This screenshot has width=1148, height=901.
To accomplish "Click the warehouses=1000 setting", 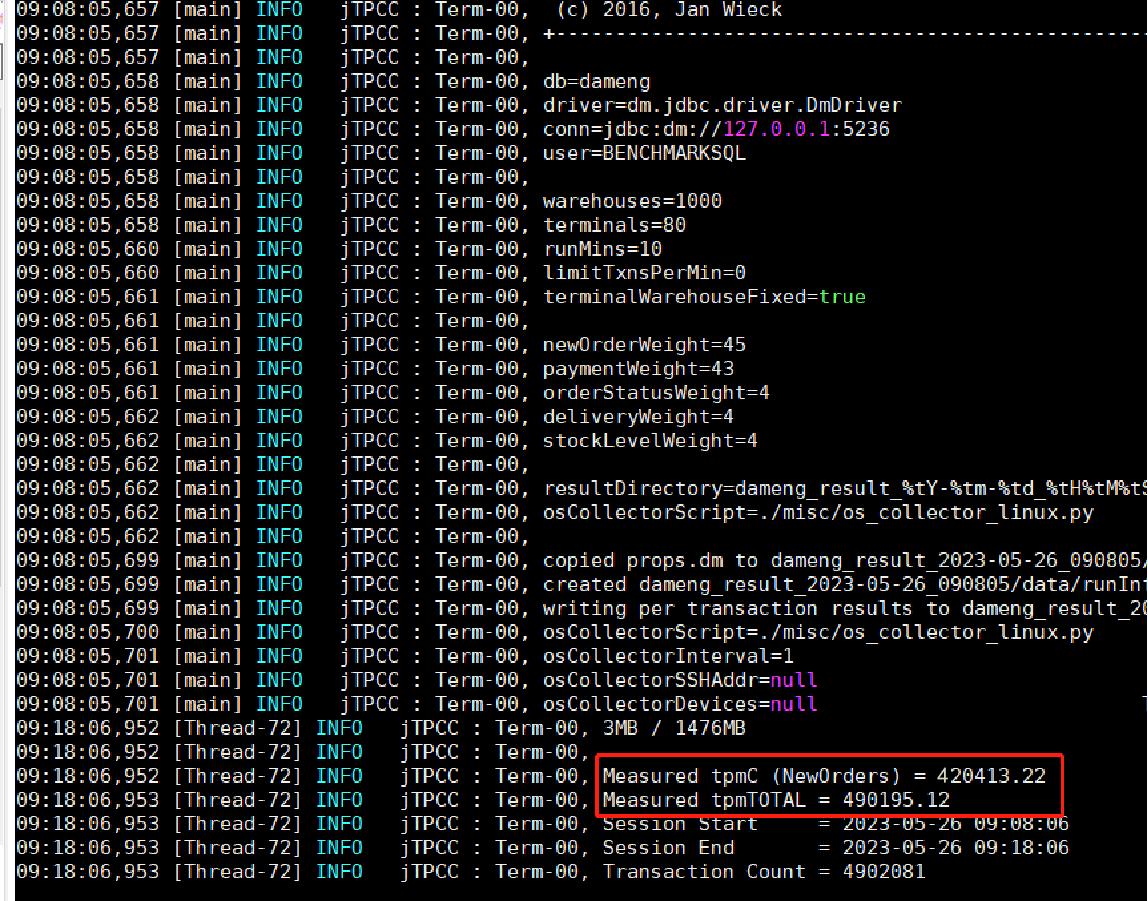I will tap(632, 201).
